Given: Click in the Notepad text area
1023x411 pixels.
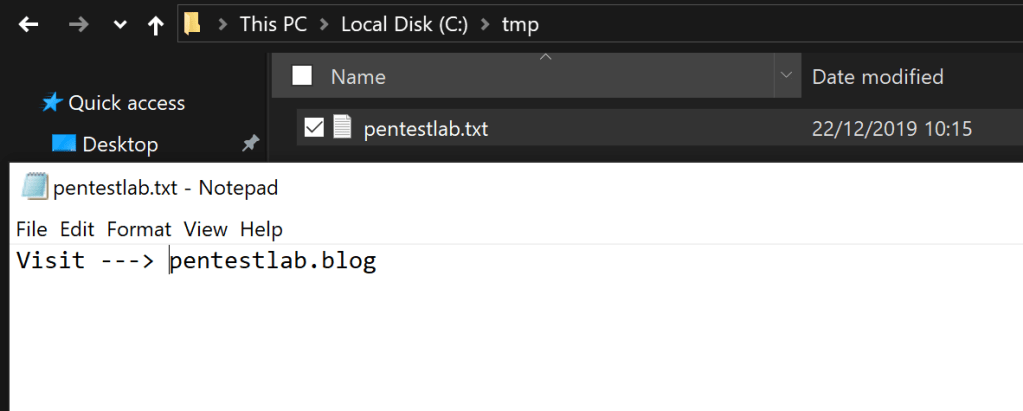Looking at the screenshot, I should 500,330.
